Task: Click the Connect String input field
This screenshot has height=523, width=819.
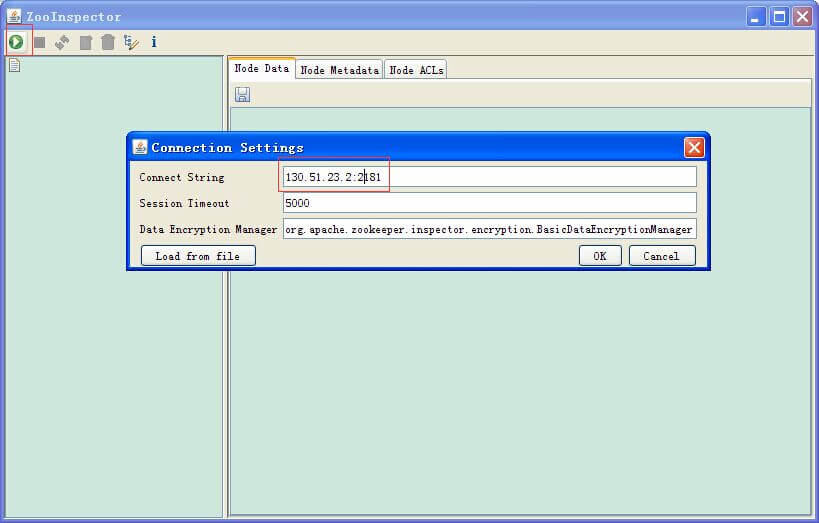Action: point(489,177)
